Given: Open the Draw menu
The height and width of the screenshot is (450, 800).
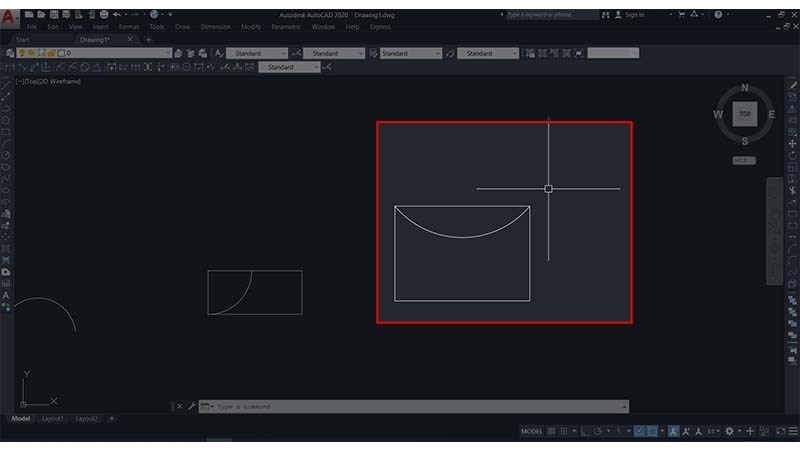Looking at the screenshot, I should (x=182, y=27).
